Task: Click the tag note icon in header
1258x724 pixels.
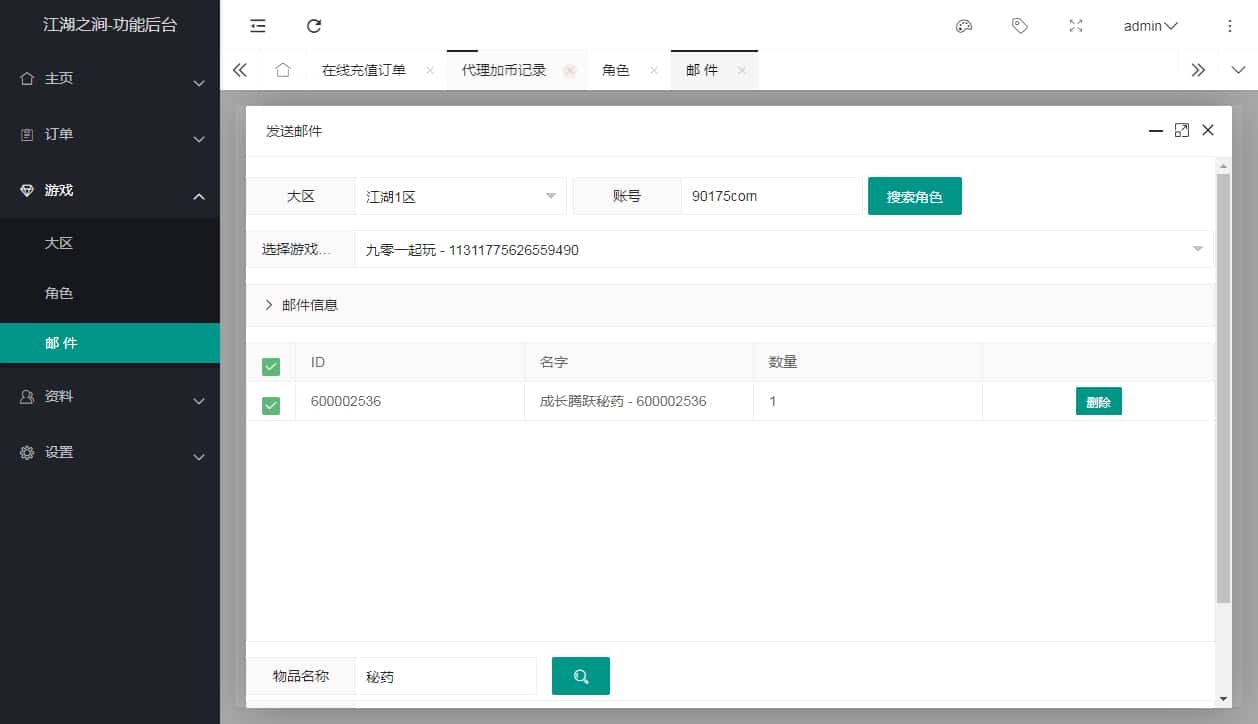Action: pyautogui.click(x=1020, y=26)
